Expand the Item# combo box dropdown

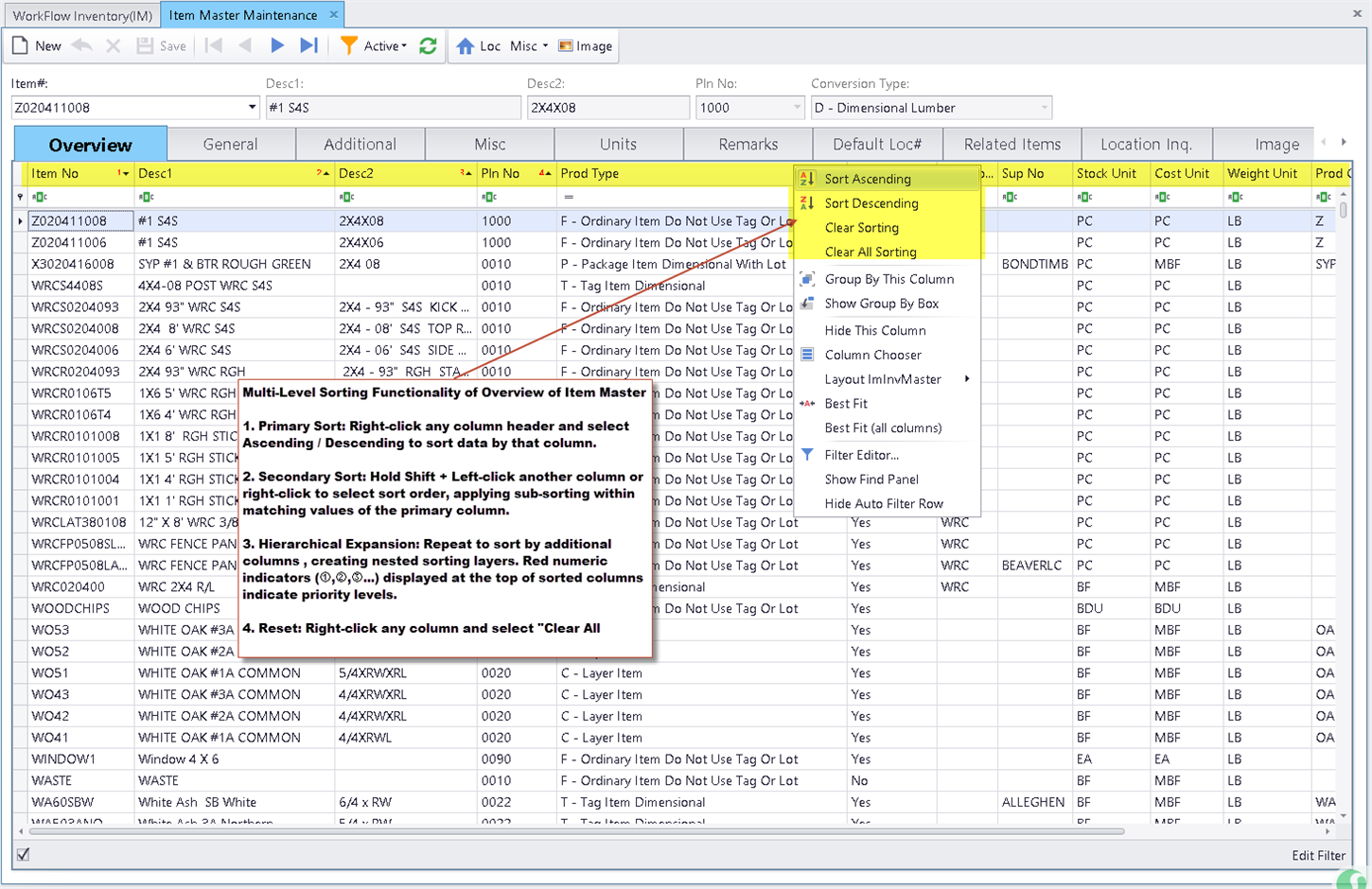(x=252, y=108)
